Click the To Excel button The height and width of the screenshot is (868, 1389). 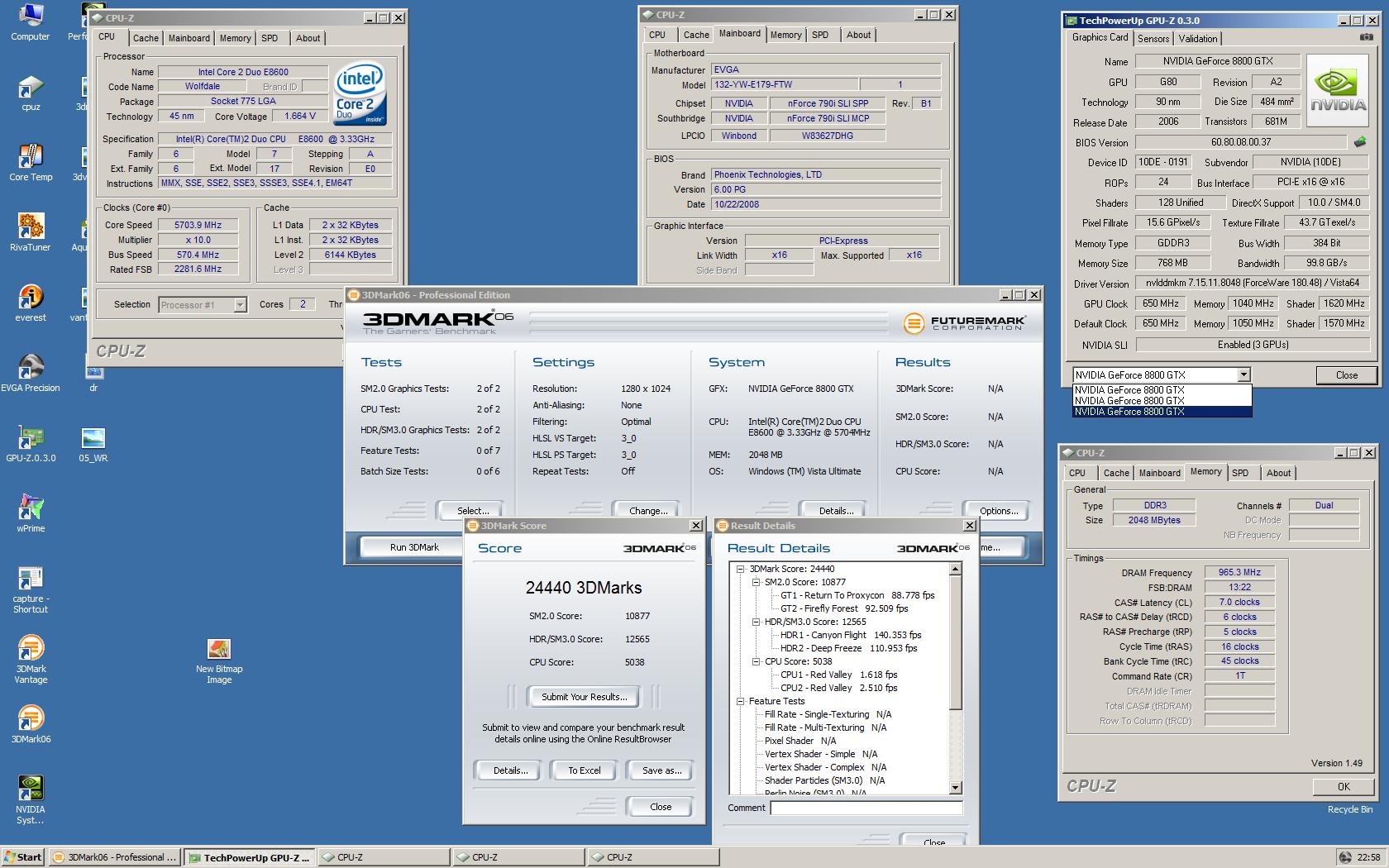585,770
